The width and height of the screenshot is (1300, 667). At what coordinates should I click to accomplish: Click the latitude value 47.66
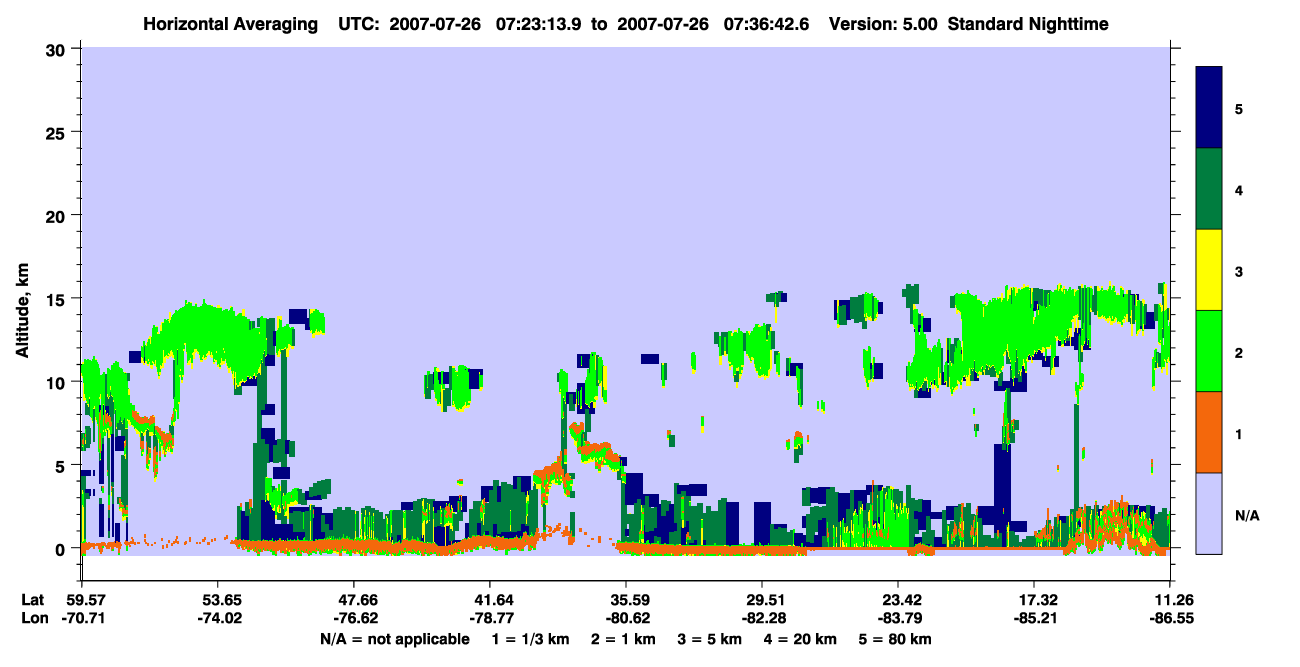tap(354, 600)
